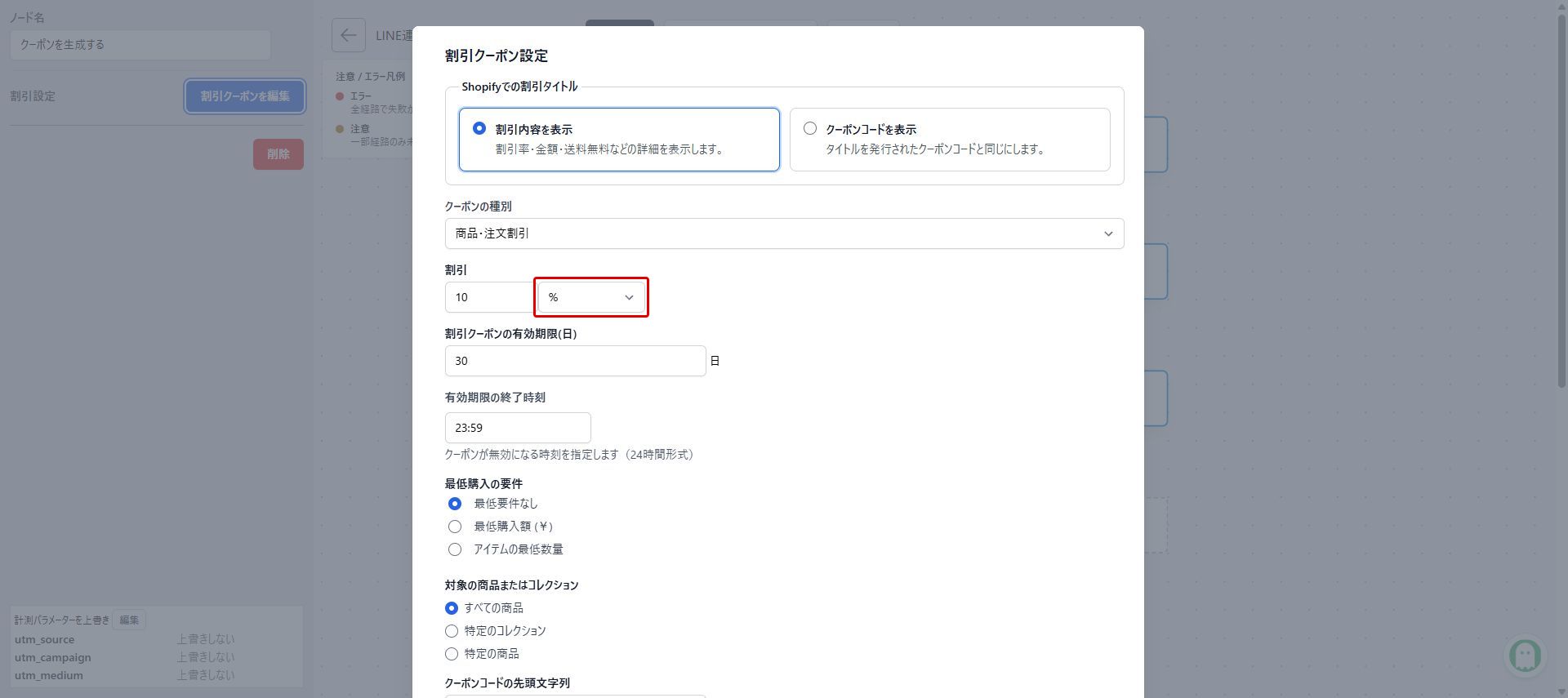1568x698 pixels.
Task: Open the ghost chat widget icon
Action: click(x=1525, y=655)
